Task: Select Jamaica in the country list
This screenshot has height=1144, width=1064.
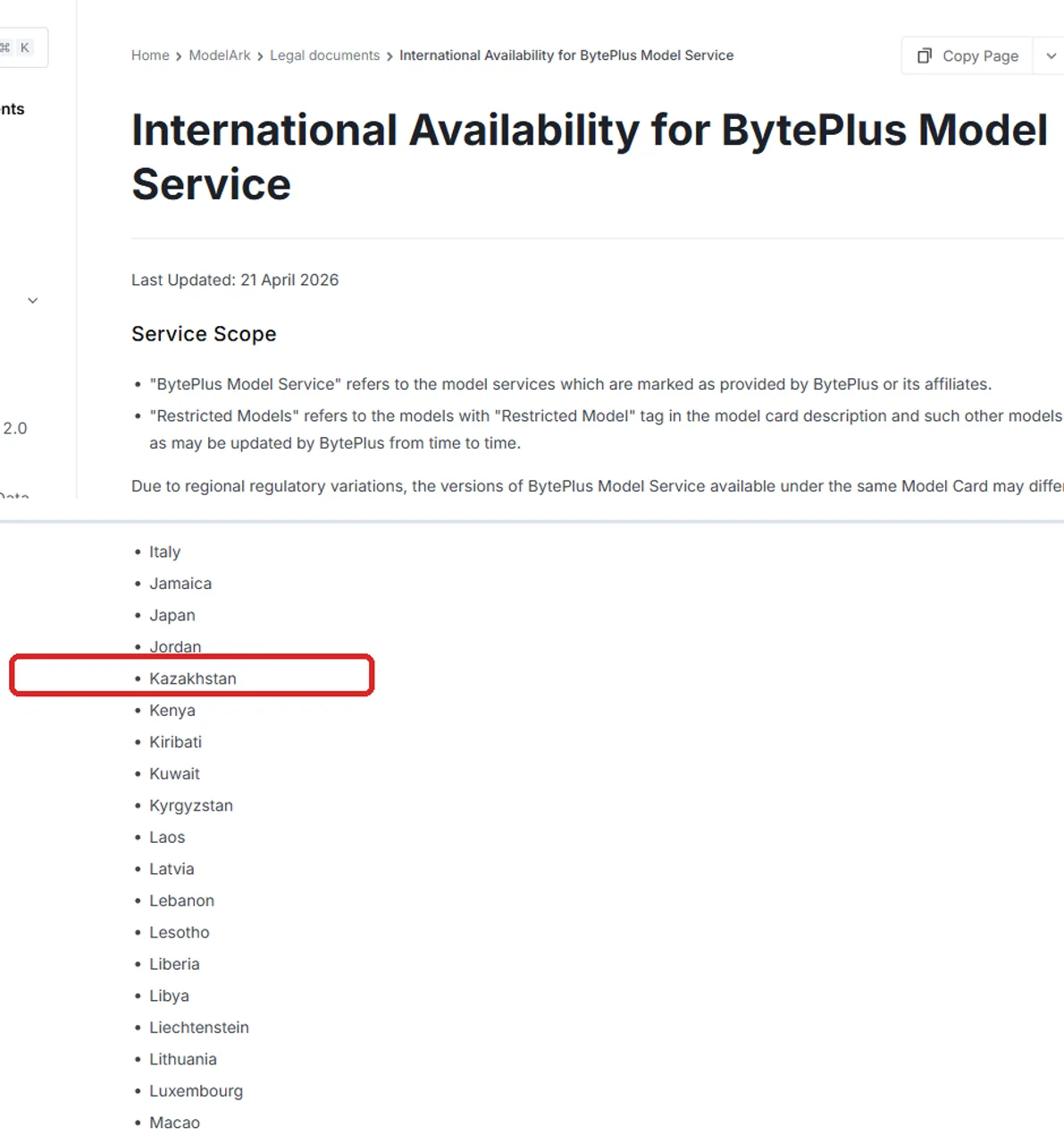Action: click(x=180, y=584)
